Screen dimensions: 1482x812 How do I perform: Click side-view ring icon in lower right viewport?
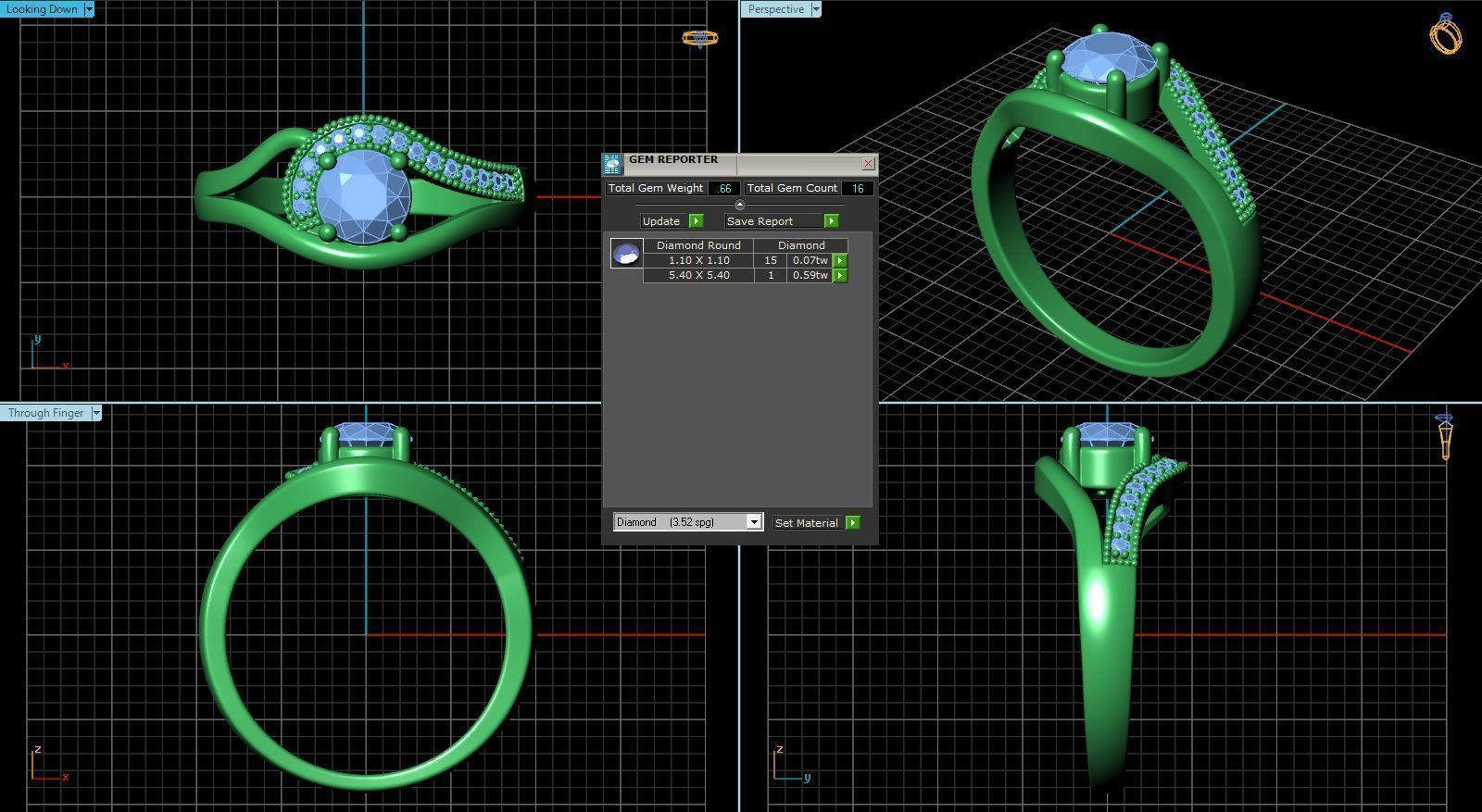pos(1445,437)
